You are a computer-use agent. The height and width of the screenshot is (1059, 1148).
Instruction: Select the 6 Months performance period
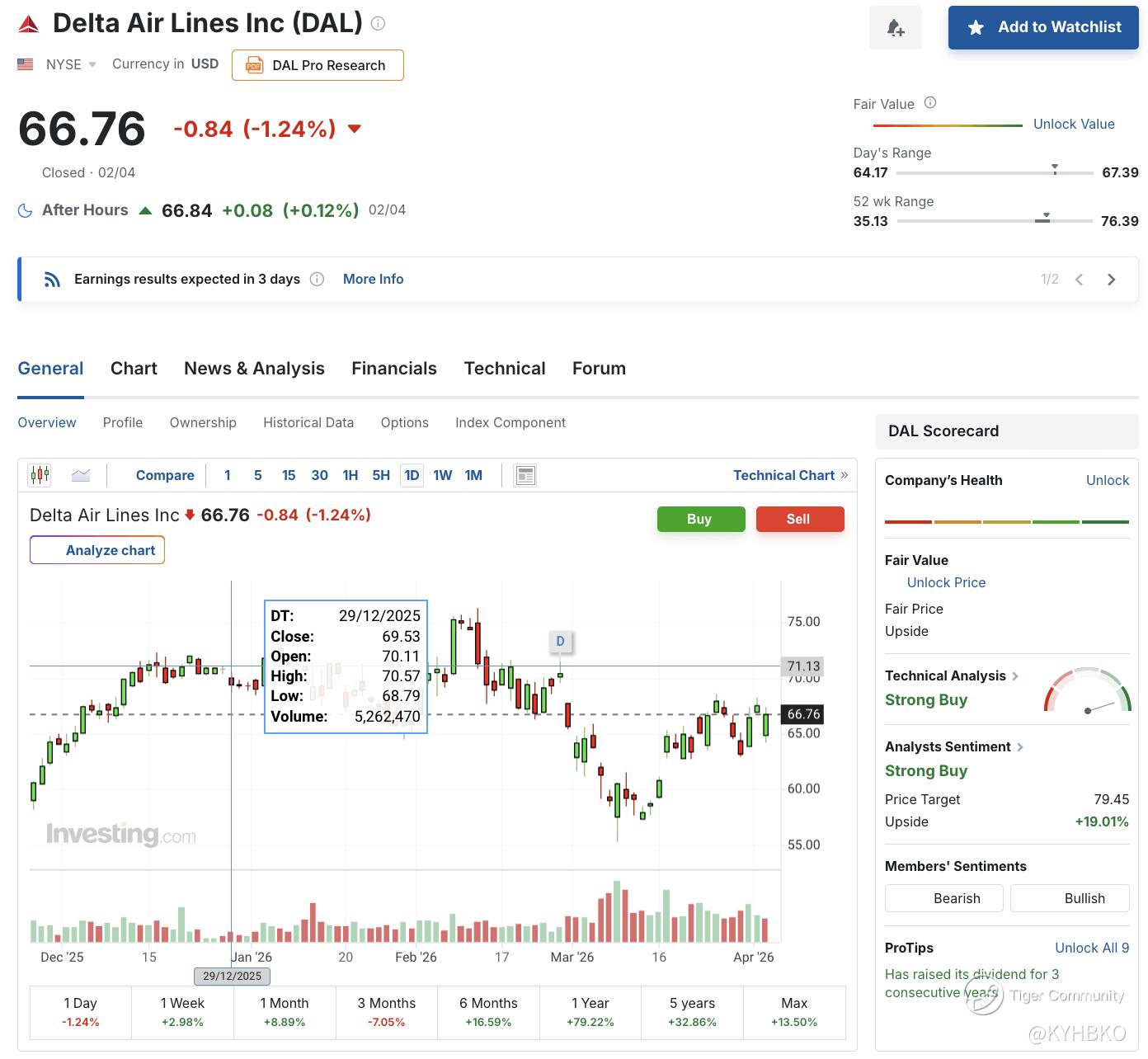(x=488, y=1012)
